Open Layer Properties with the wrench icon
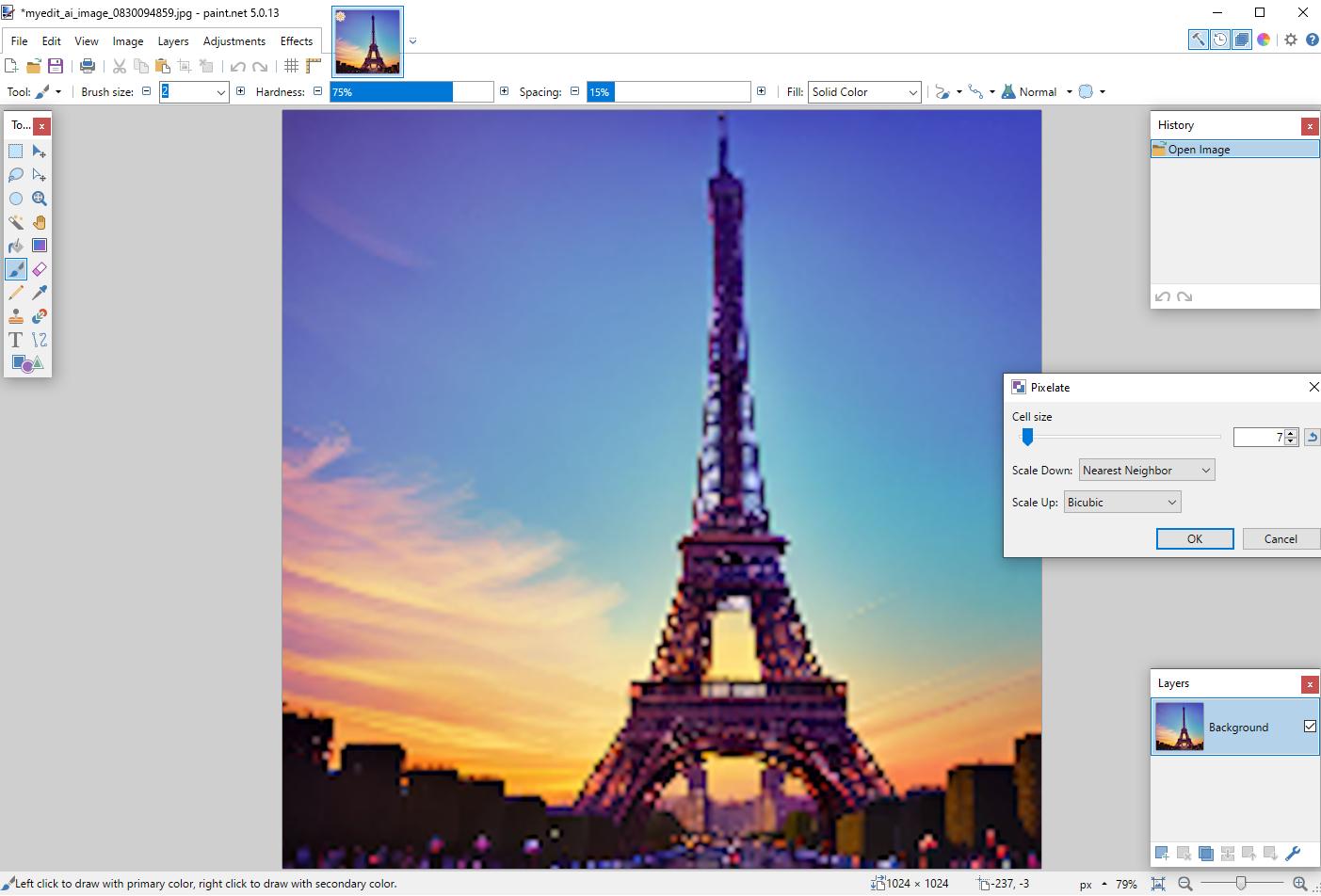 (1293, 854)
